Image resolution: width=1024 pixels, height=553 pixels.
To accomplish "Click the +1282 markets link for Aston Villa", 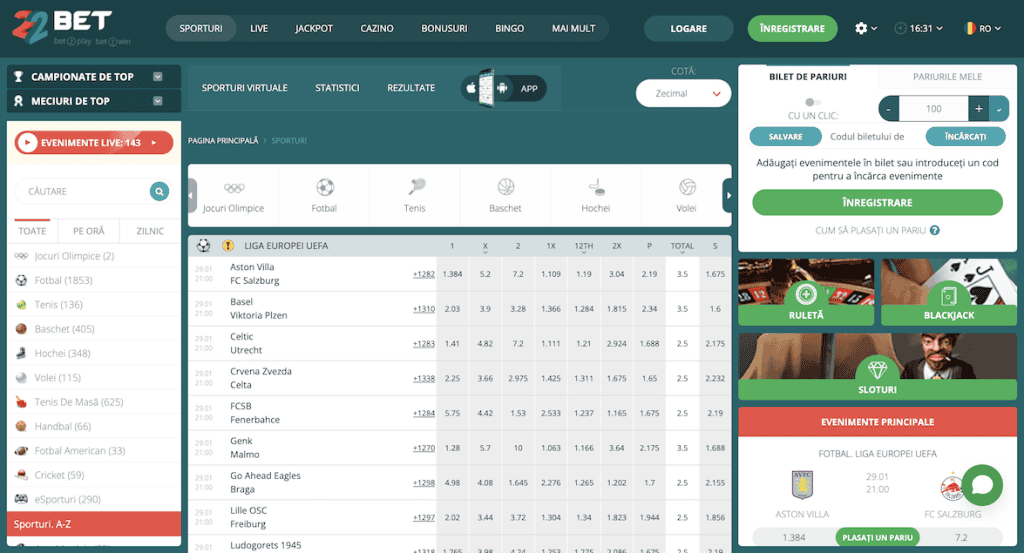I will [x=424, y=274].
